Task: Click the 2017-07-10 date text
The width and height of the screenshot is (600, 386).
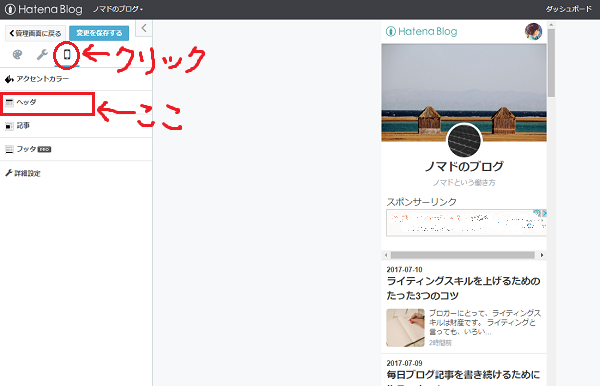Action: [404, 270]
